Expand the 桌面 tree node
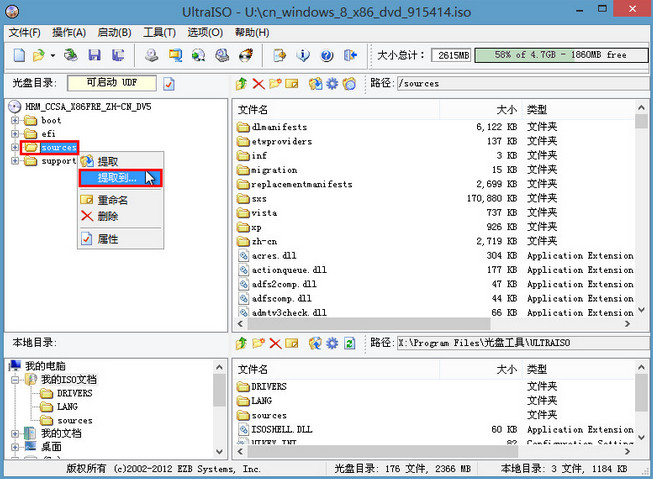This screenshot has width=653, height=479. (15, 447)
